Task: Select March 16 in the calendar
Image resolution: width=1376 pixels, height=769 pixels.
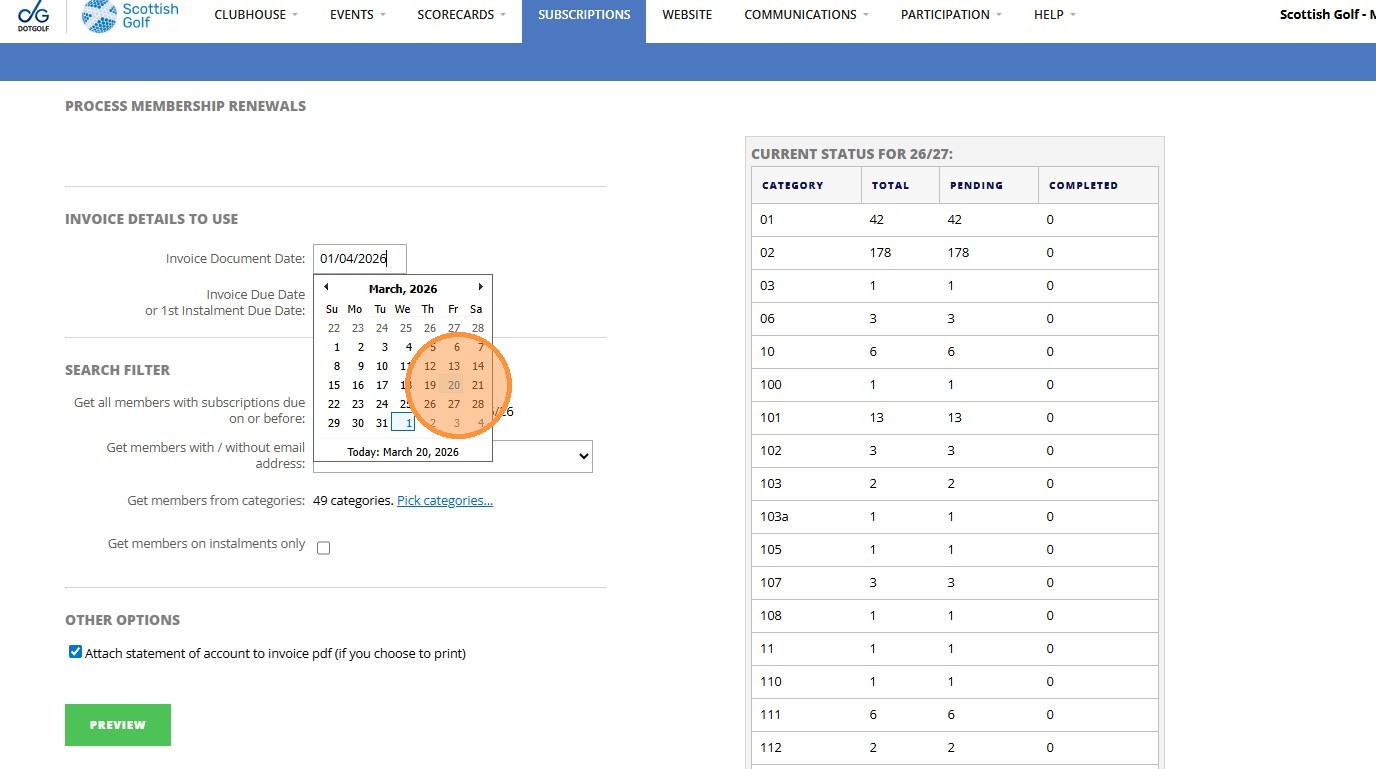Action: click(358, 385)
